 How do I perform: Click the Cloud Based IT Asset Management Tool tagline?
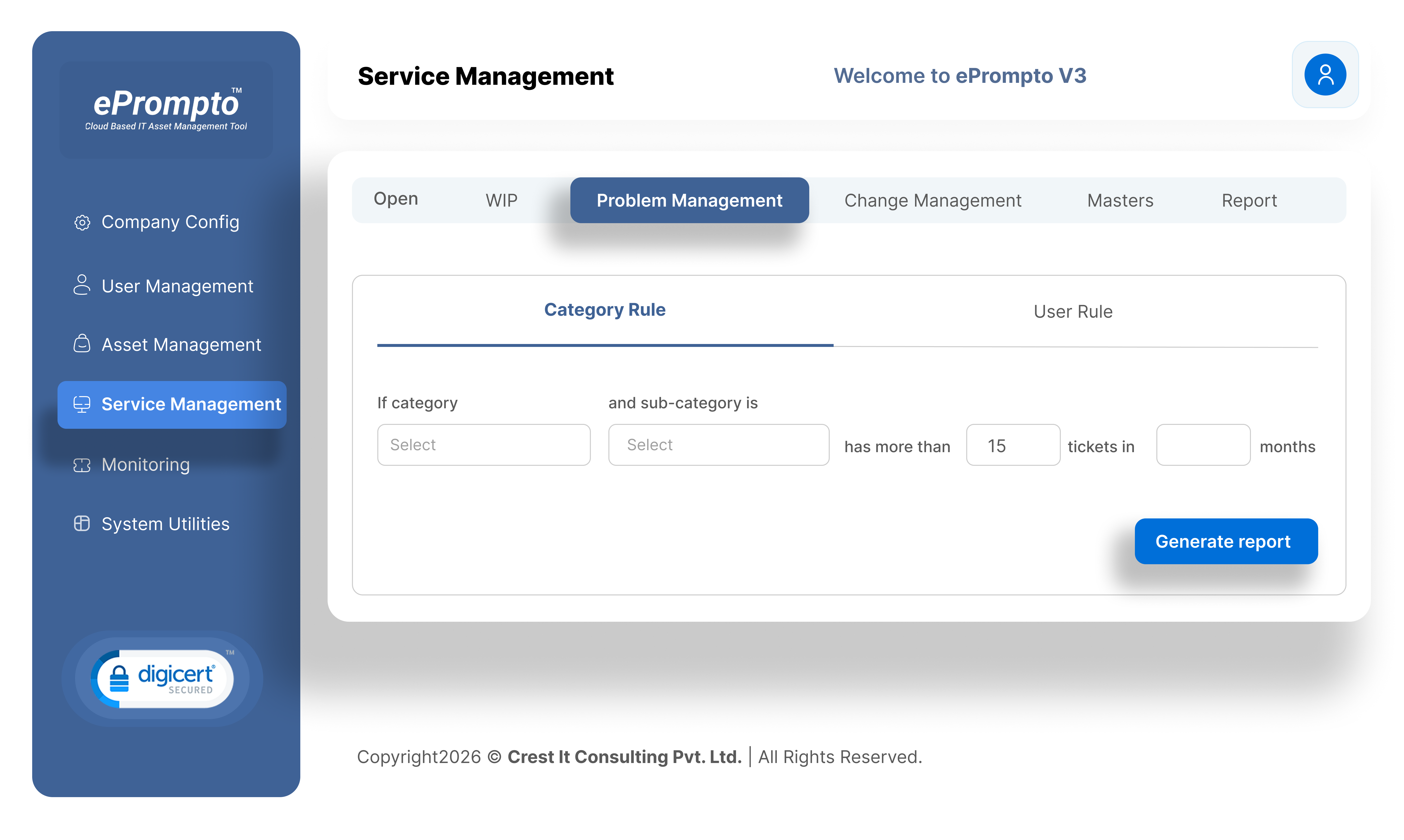click(166, 127)
